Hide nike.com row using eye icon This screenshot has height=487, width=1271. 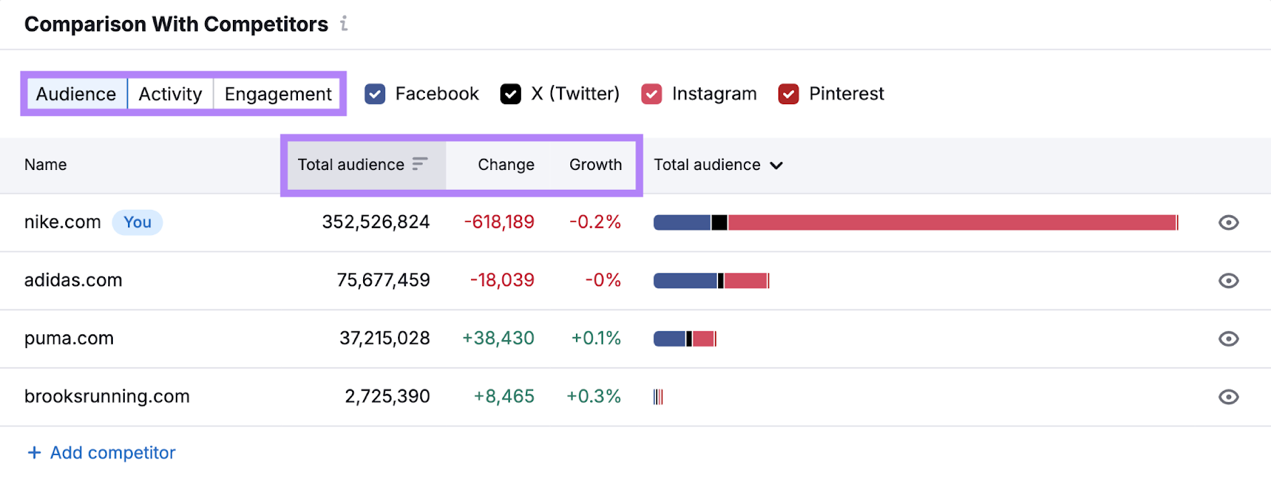point(1228,222)
